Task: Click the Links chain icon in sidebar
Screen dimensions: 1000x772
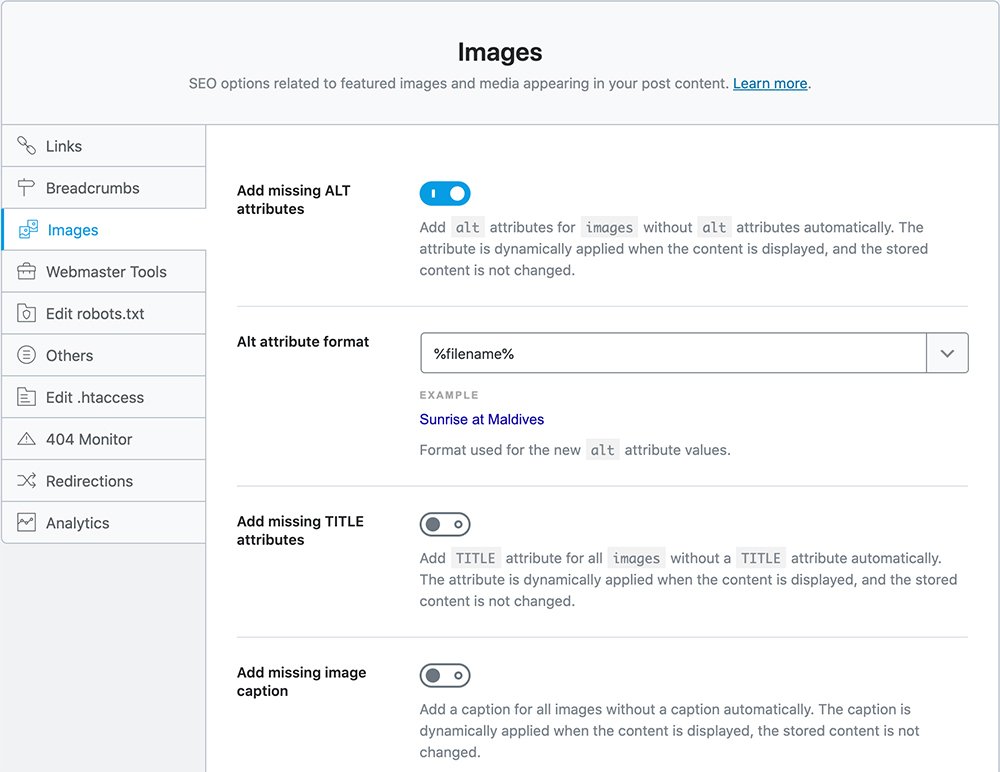Action: pos(28,145)
